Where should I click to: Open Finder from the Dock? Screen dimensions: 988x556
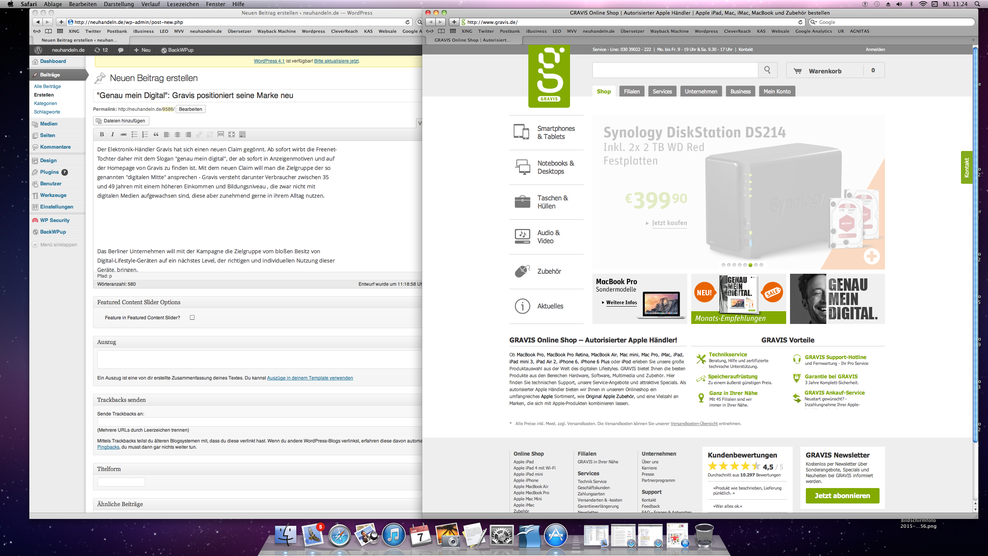pyautogui.click(x=285, y=535)
